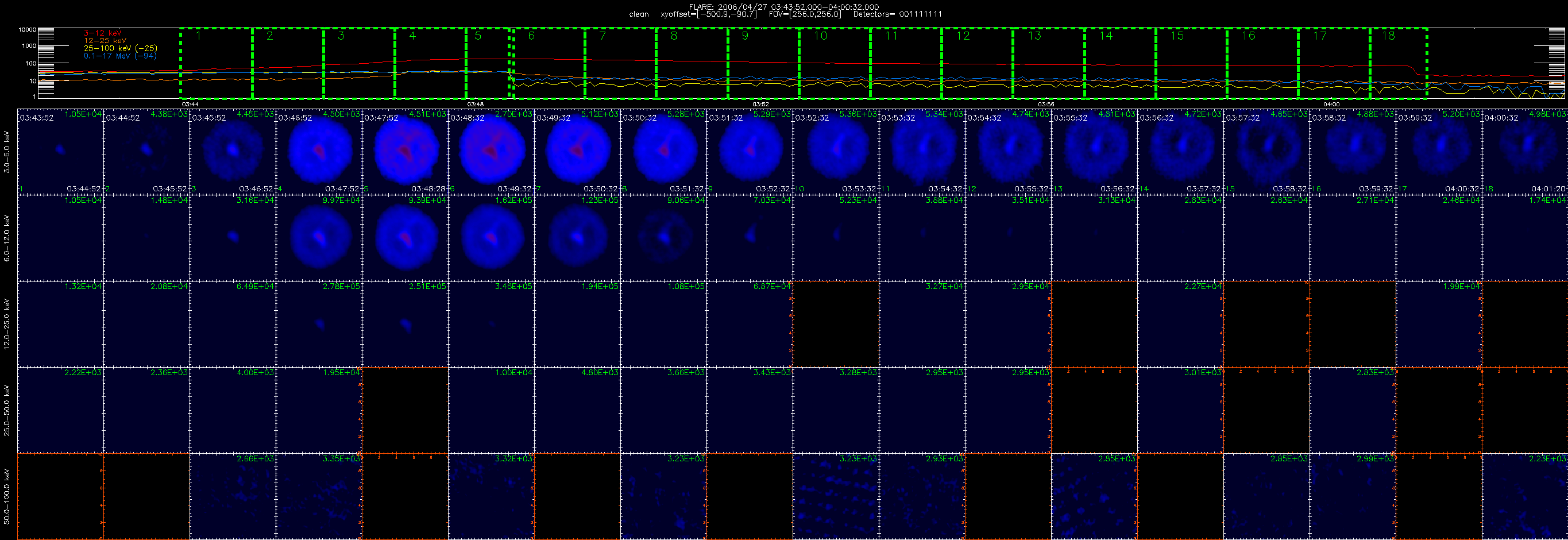Open the 3.0-6.0 keV image starting 03:46:52
The image size is (1568, 540).
pyautogui.click(x=319, y=152)
